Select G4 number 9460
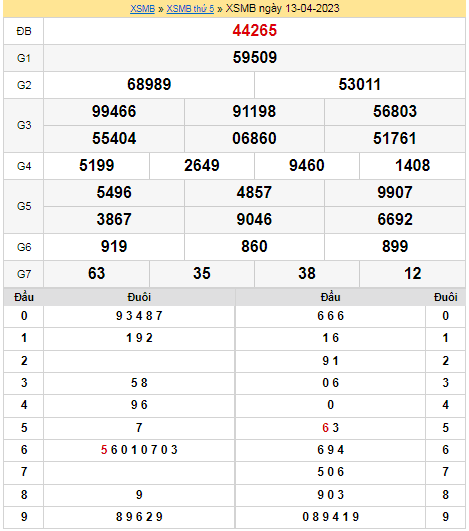 (x=307, y=166)
